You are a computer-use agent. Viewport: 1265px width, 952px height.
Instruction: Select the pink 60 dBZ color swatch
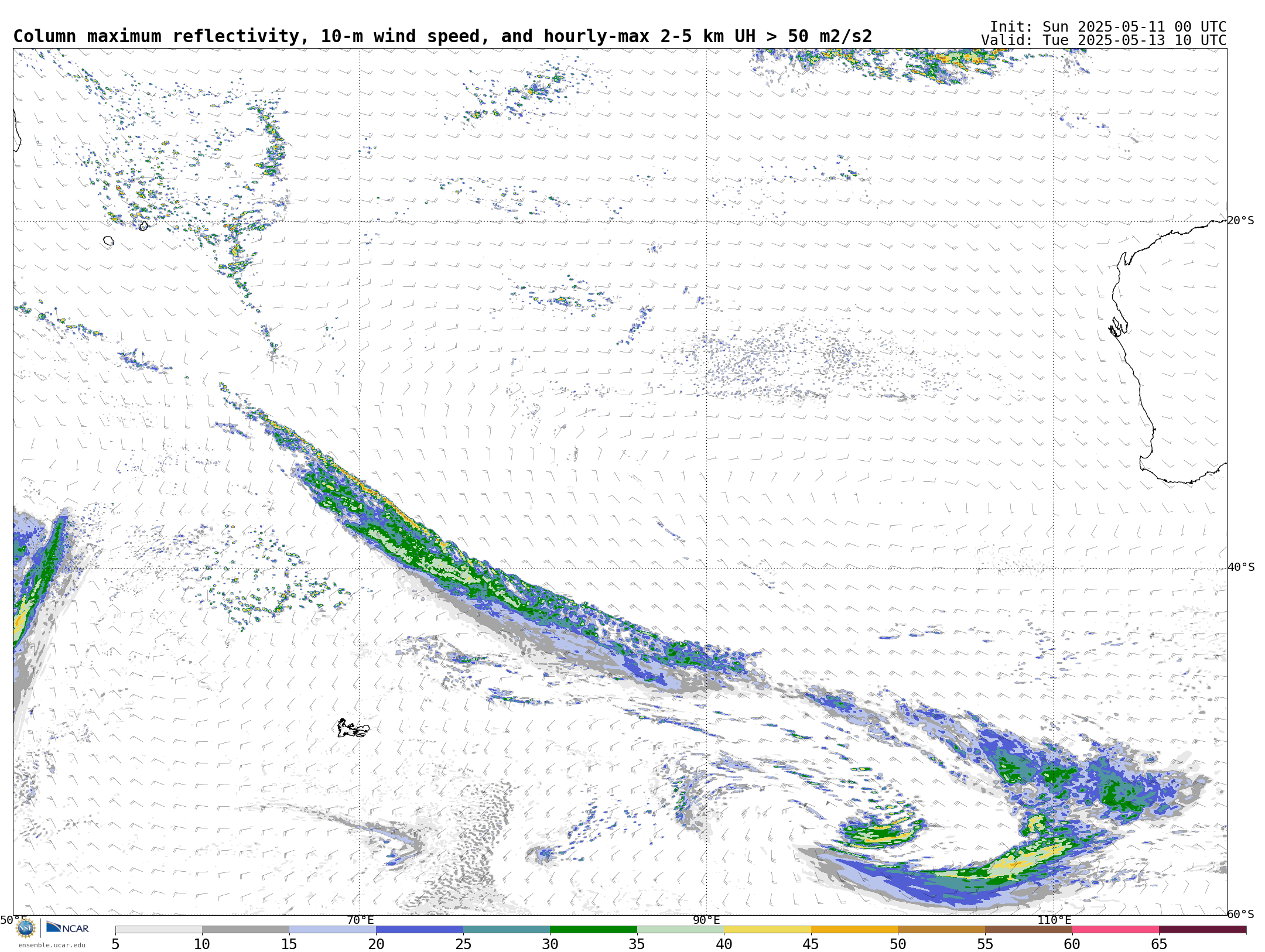[x=1115, y=929]
